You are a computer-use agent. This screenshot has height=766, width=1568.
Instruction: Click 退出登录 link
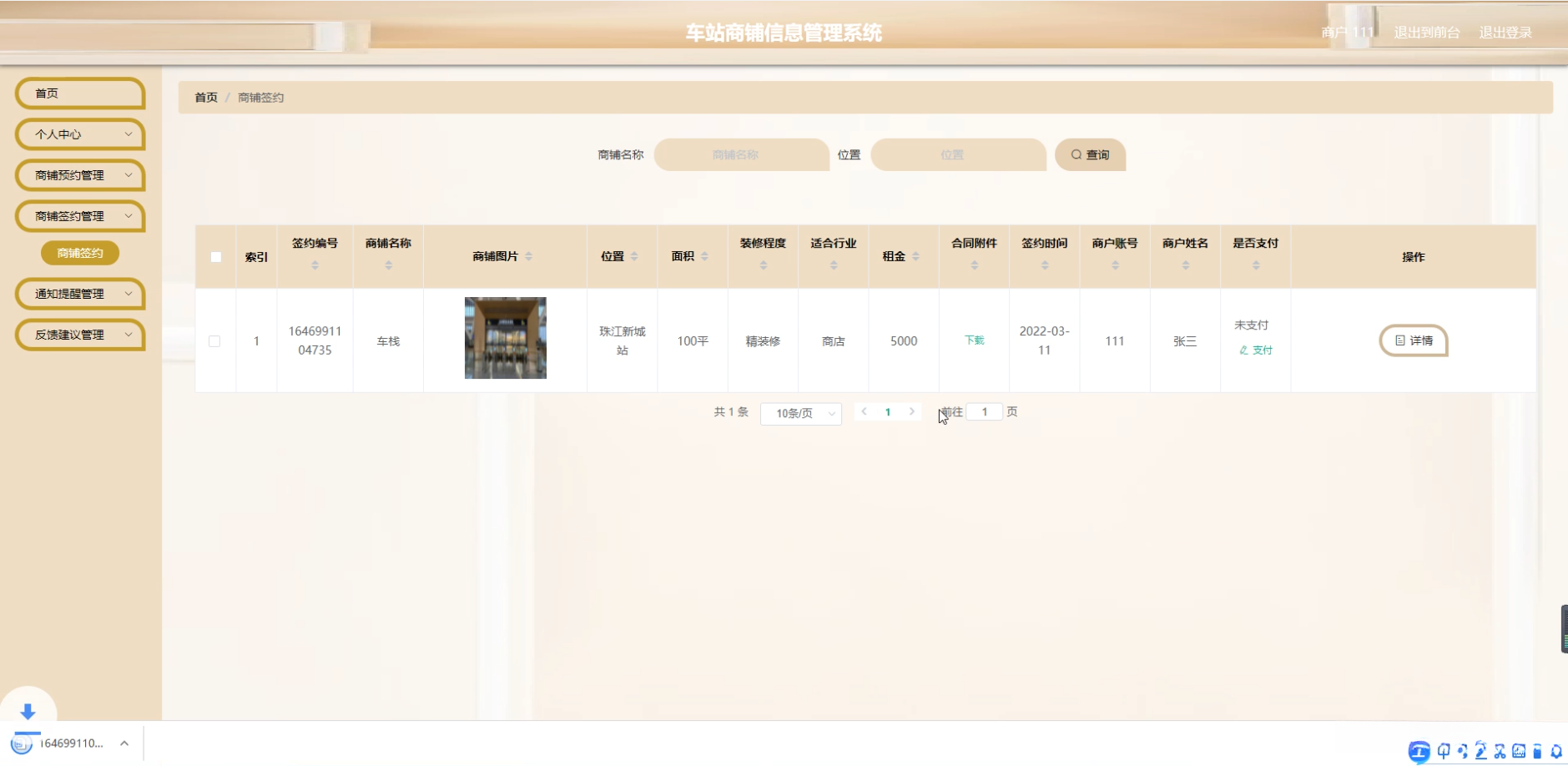tap(1505, 33)
